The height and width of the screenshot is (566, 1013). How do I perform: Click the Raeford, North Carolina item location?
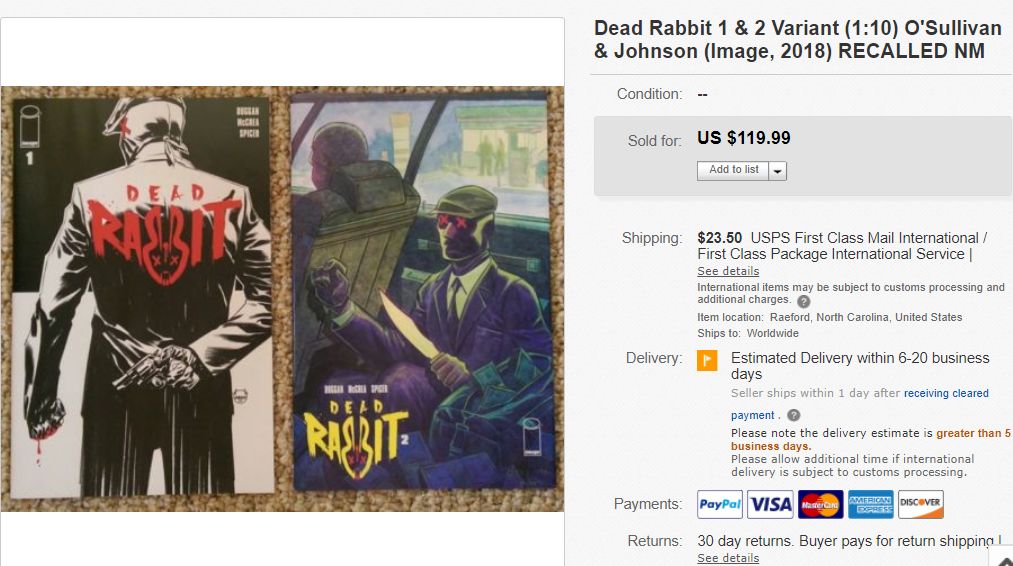866,317
